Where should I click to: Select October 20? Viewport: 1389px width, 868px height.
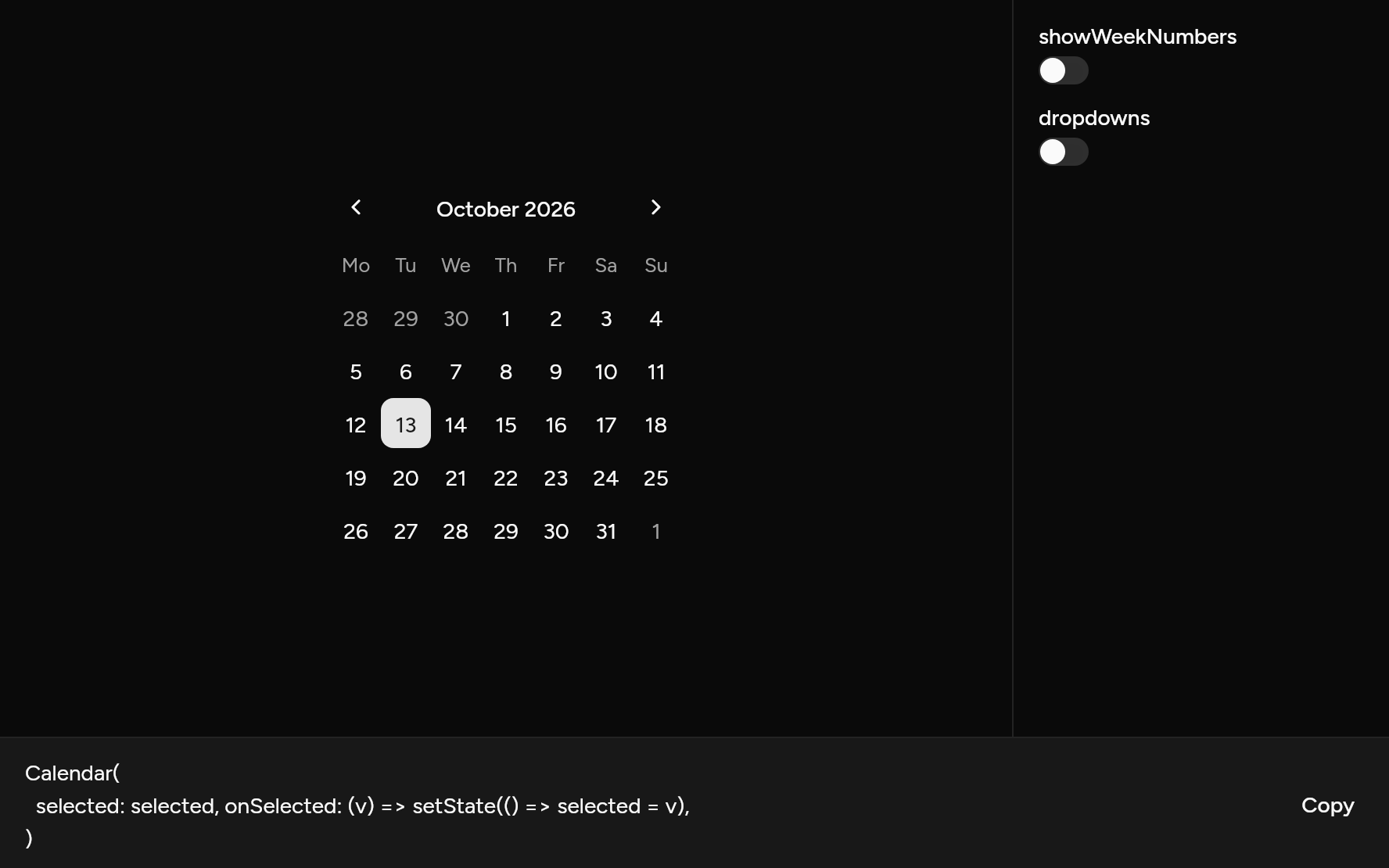point(406,478)
